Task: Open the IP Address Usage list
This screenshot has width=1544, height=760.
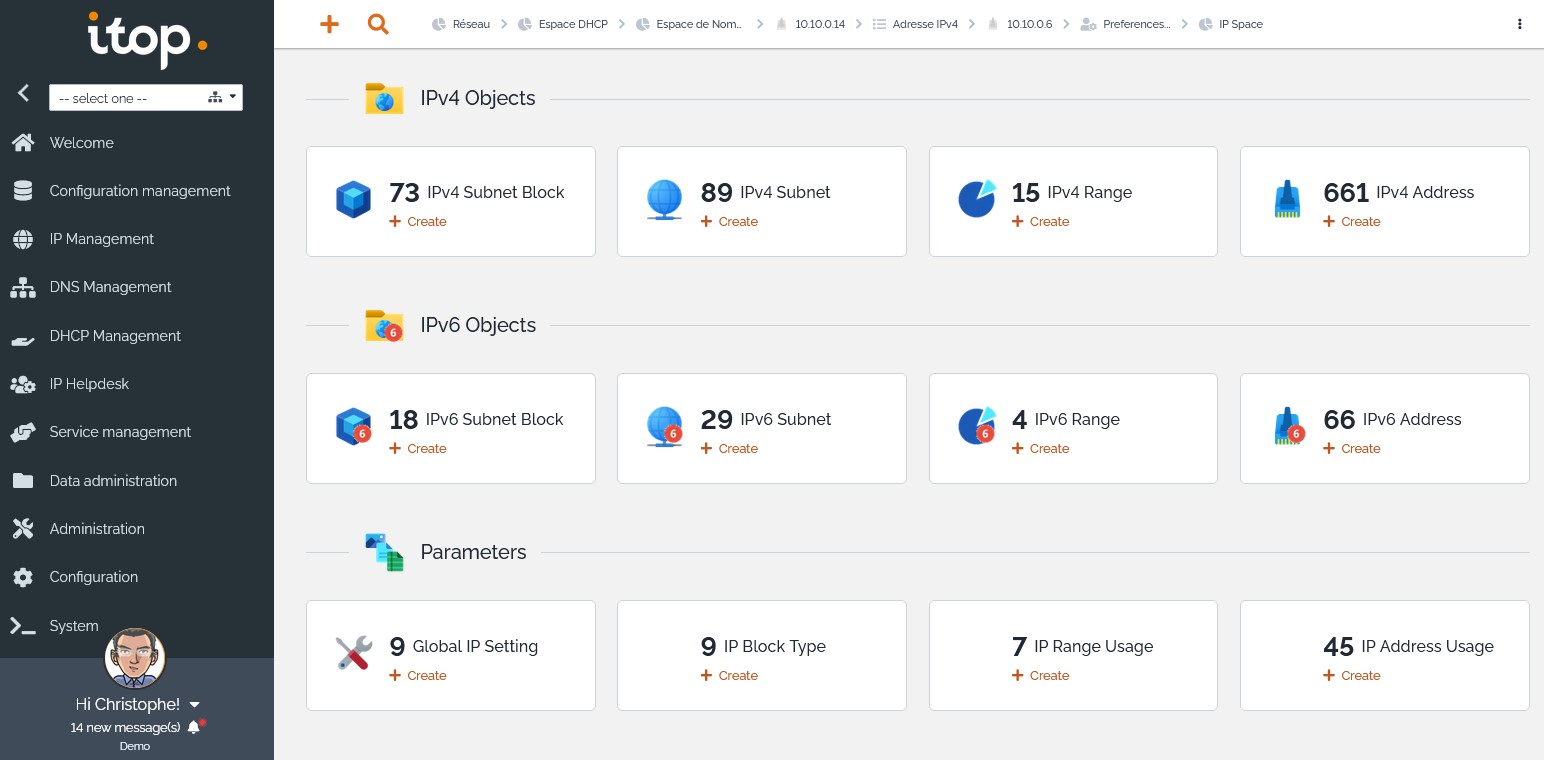Action: 1426,646
